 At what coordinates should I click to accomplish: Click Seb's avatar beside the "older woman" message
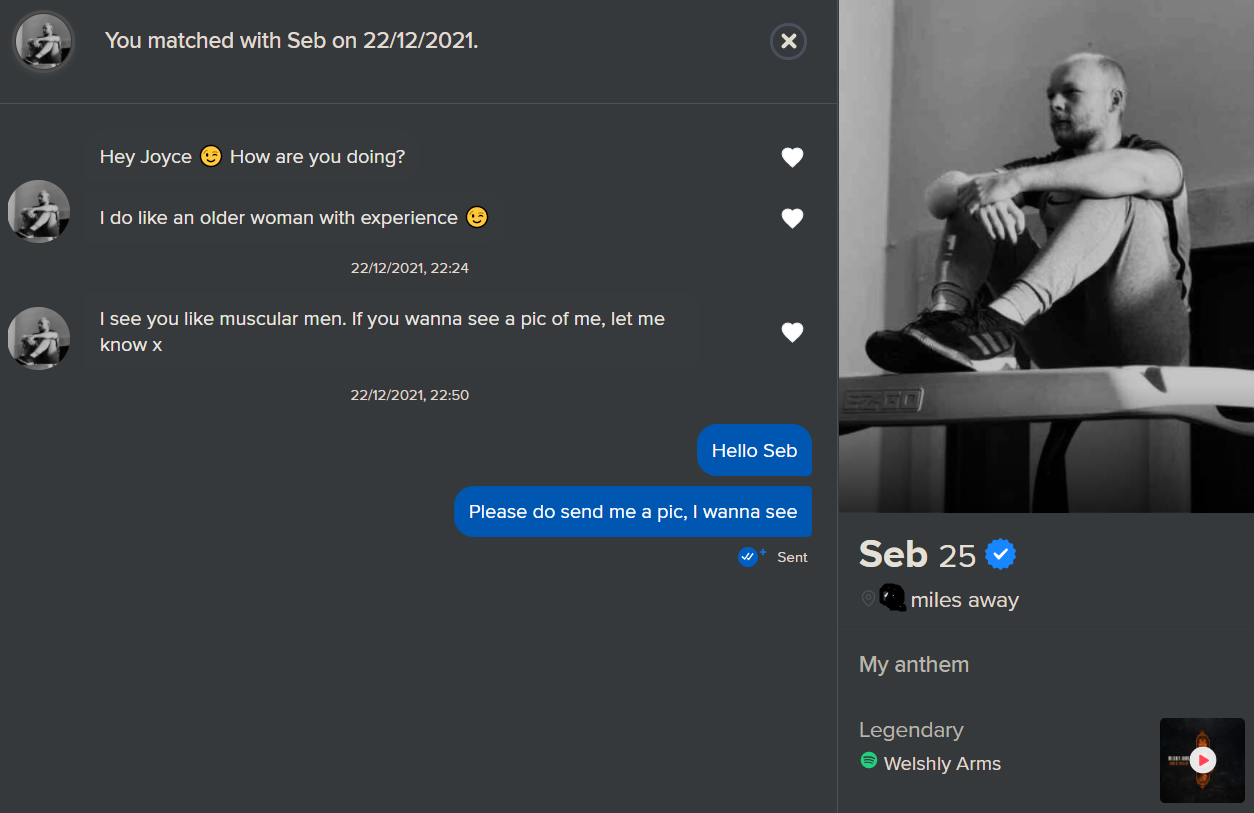39,211
